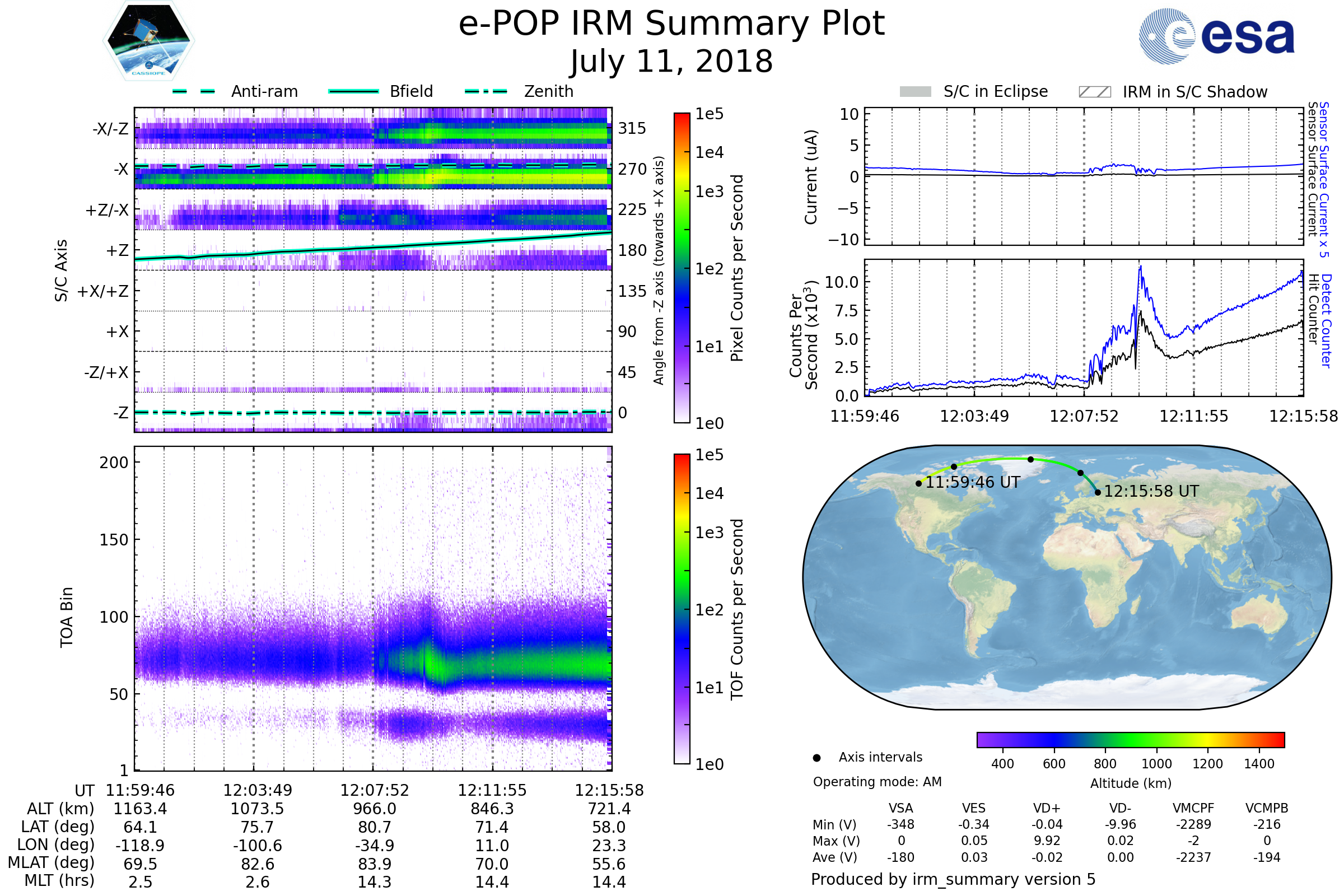Viewport: 1344px width, 896px height.
Task: Click the S/C in Eclipse gray swatch
Action: [x=915, y=92]
